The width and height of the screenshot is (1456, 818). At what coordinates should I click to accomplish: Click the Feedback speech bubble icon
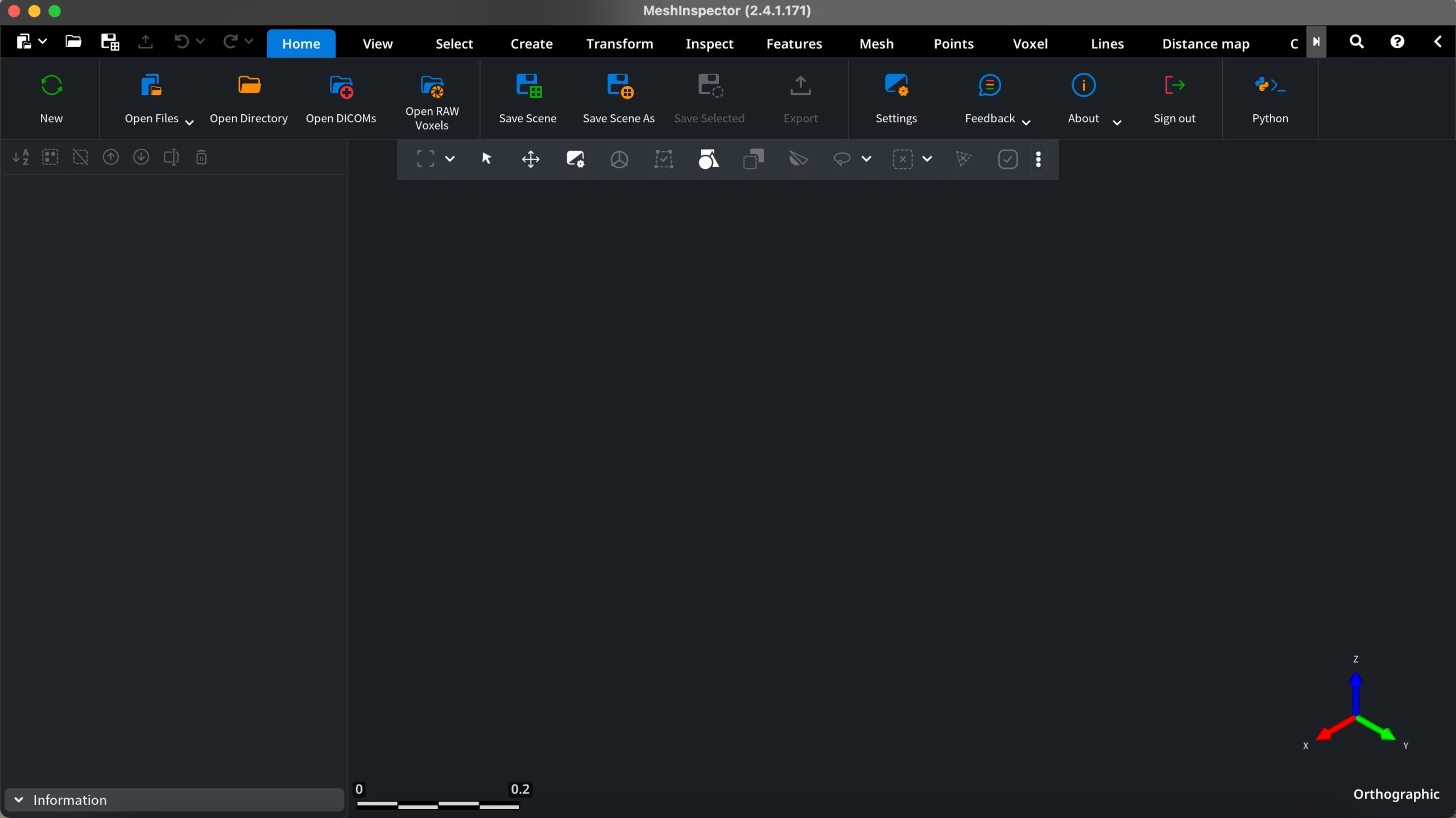990,85
